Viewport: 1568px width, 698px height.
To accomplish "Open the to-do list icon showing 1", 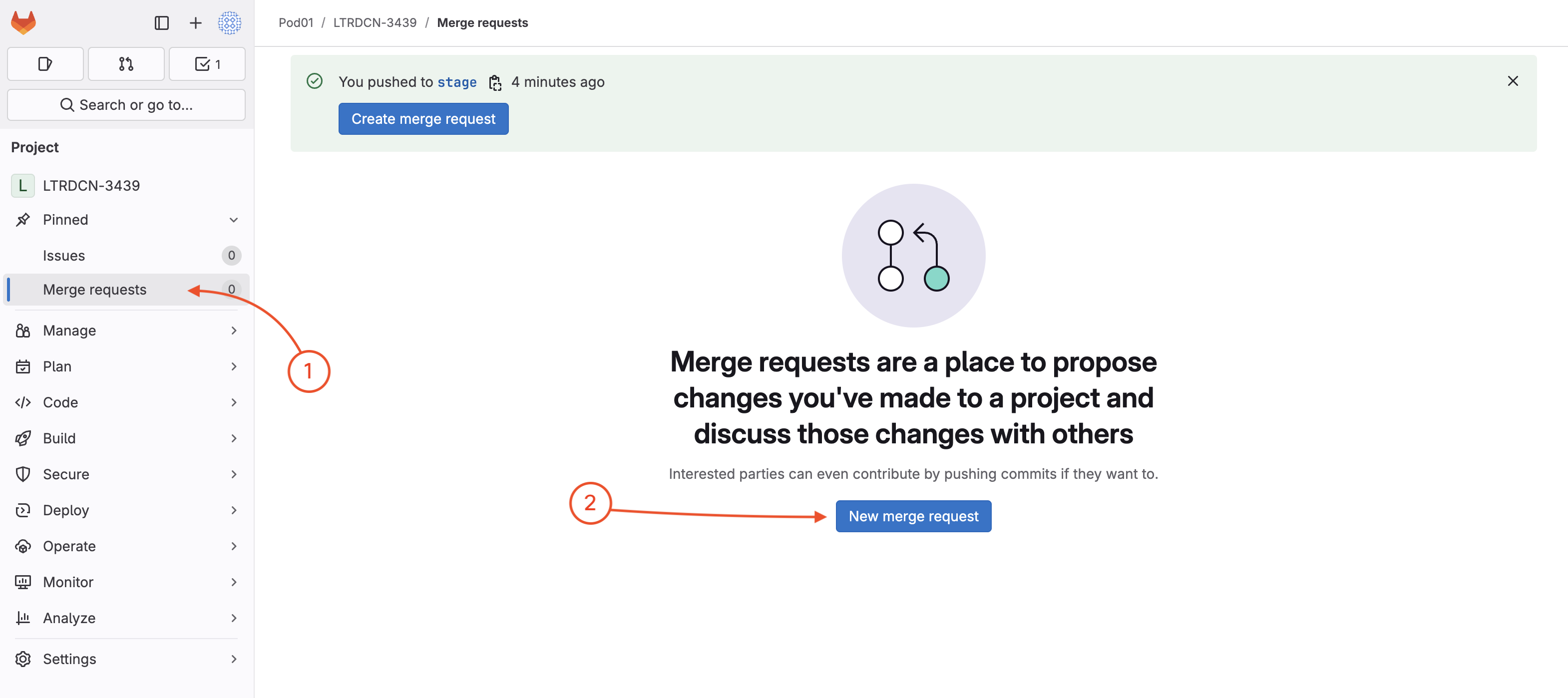I will pos(207,64).
